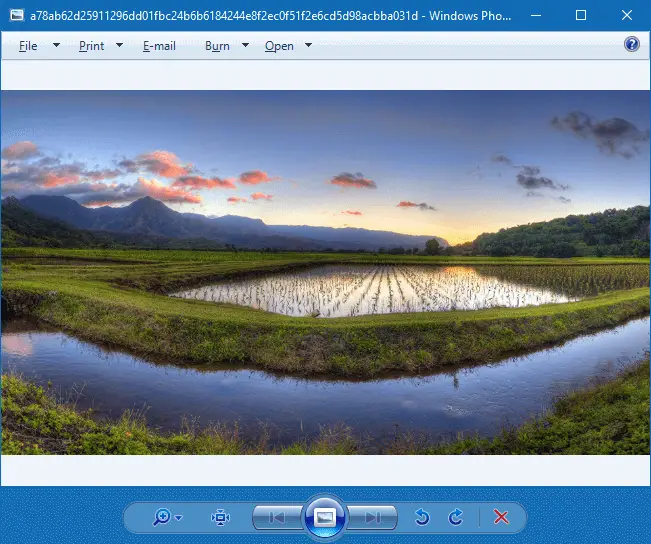Open the File menu

tap(28, 46)
